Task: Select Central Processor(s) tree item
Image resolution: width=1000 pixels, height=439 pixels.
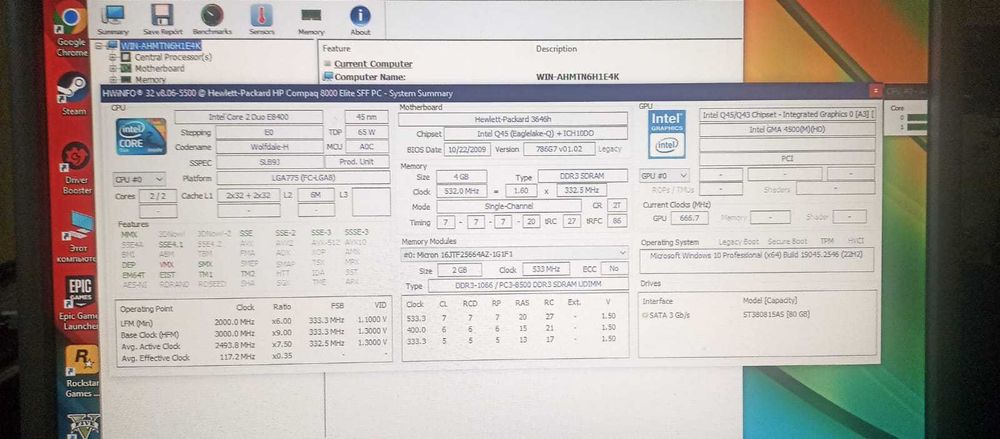Action: pyautogui.click(x=173, y=57)
